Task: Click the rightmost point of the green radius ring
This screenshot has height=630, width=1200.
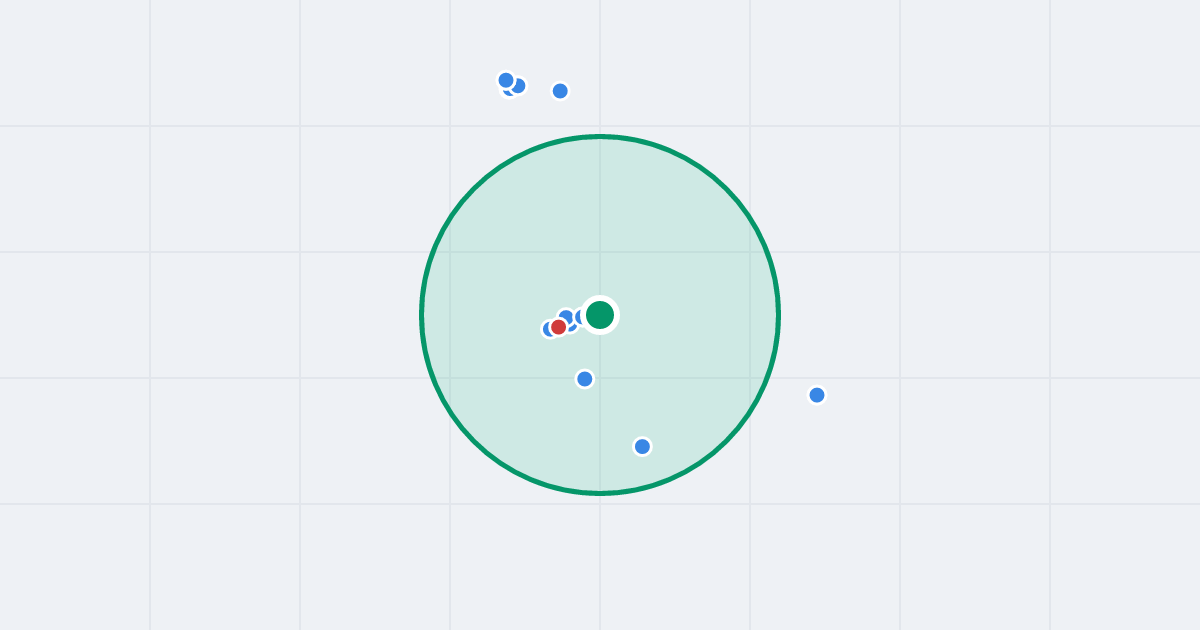Action: point(778,315)
